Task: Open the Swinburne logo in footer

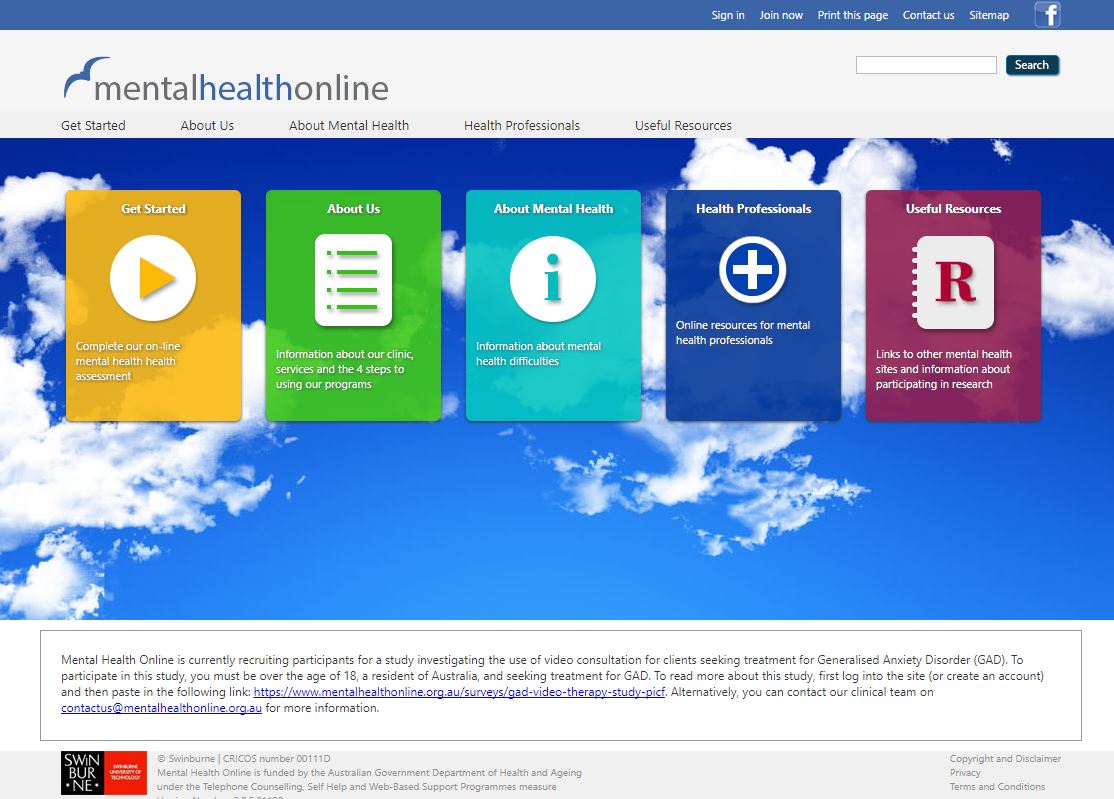Action: pyautogui.click(x=103, y=773)
